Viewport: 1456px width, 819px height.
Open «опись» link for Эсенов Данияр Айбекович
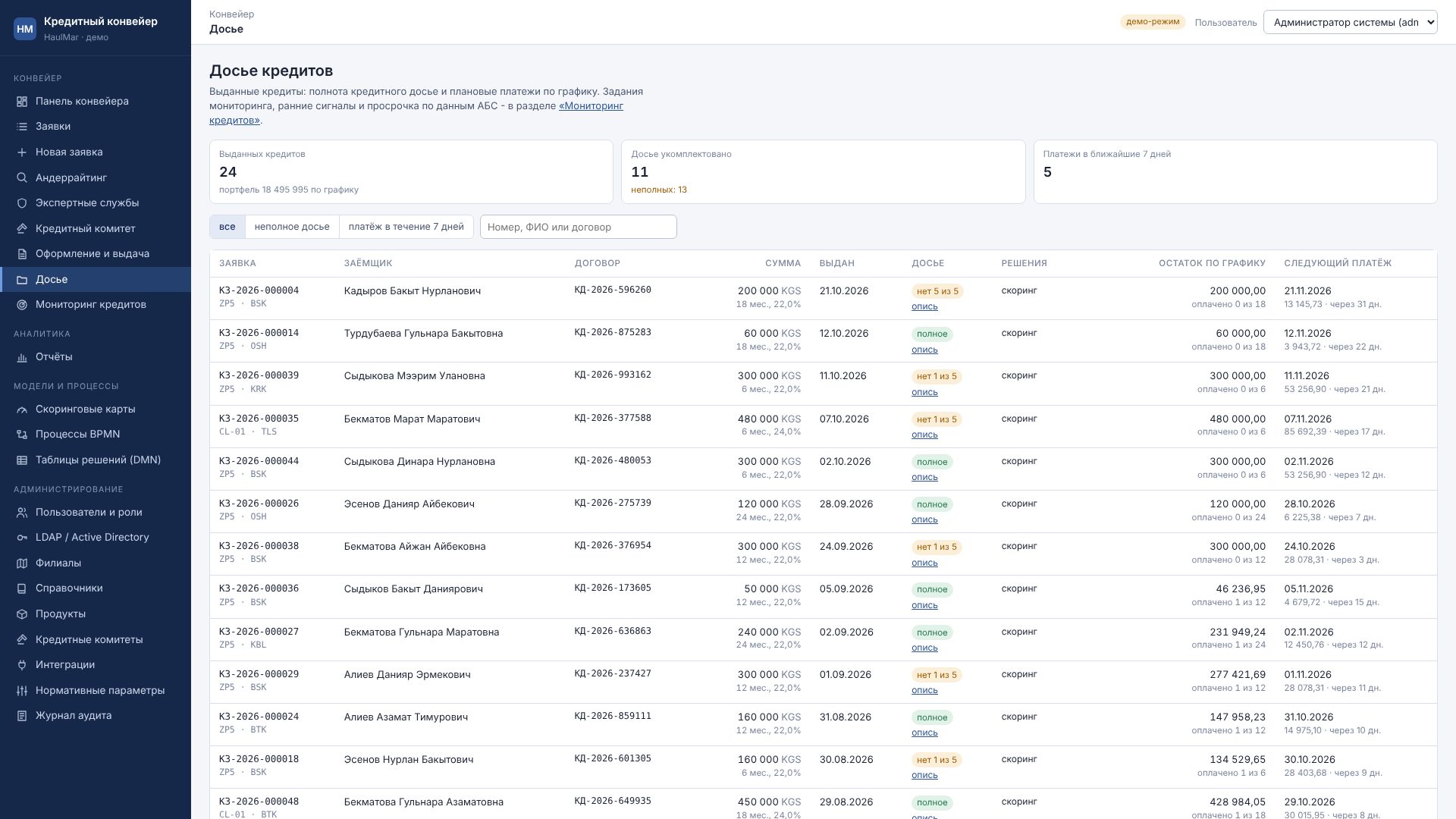(x=924, y=520)
